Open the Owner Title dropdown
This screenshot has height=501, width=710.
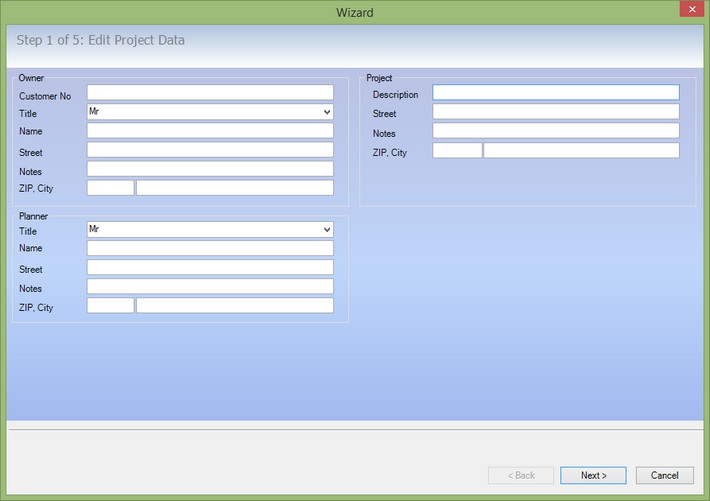pos(210,112)
